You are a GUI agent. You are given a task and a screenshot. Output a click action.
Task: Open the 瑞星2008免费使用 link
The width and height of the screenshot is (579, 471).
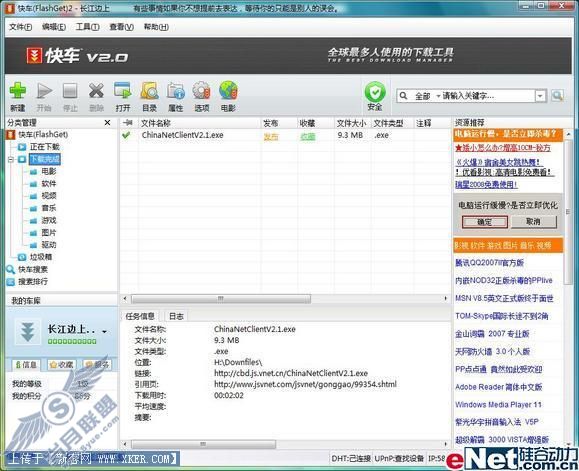[486, 185]
